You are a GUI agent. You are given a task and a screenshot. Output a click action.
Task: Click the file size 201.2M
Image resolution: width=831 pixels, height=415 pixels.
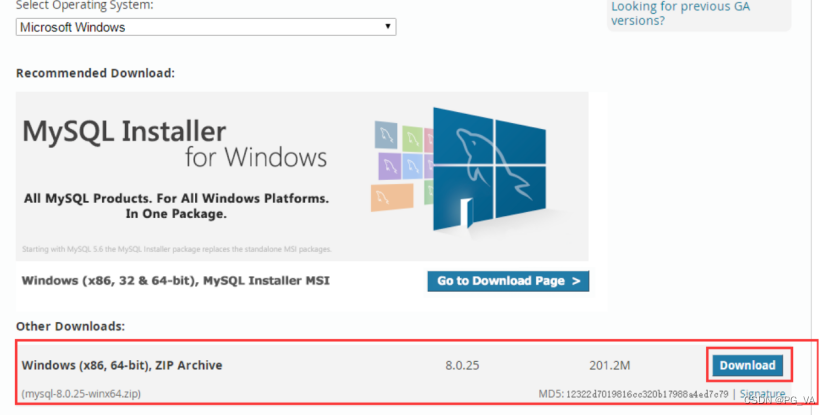point(609,366)
